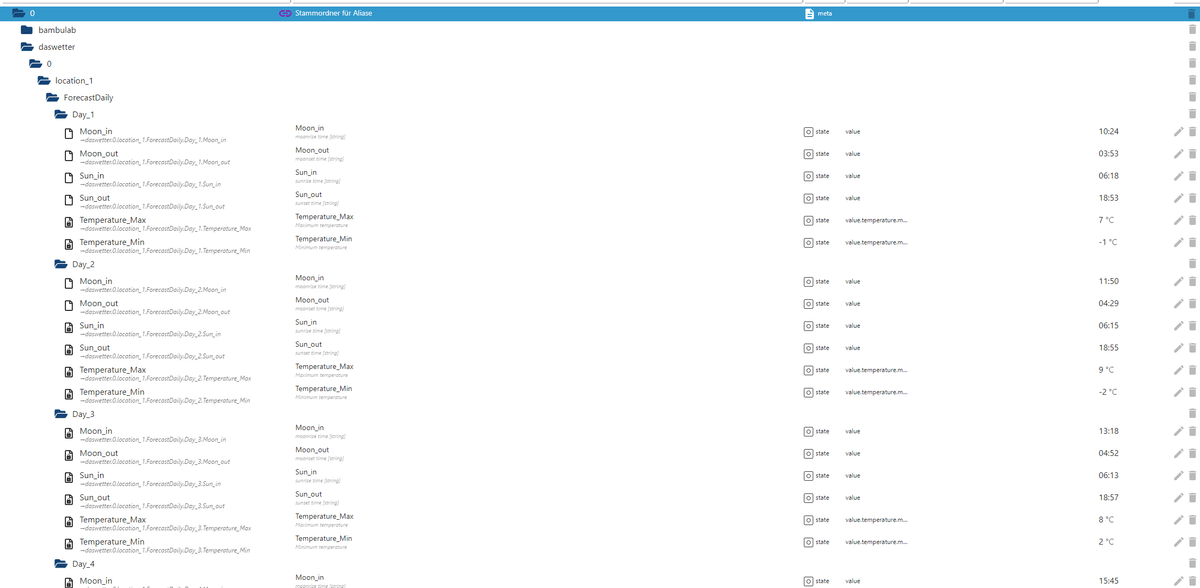This screenshot has width=1200, height=588.
Task: Click the edit pencil for Day_3 Temperature_Min
Action: click(1180, 542)
